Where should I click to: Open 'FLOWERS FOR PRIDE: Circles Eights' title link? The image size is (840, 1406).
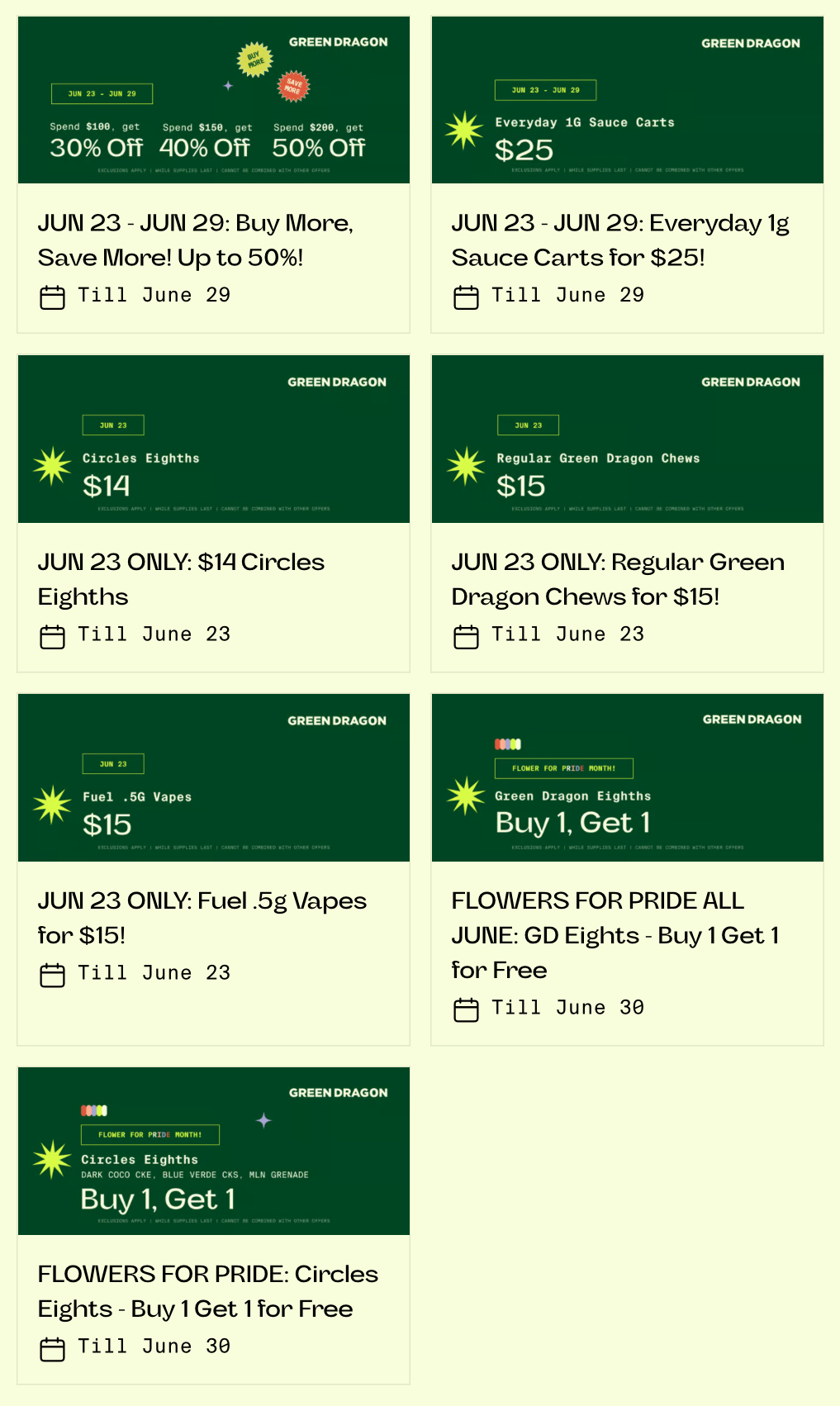[x=208, y=1291]
